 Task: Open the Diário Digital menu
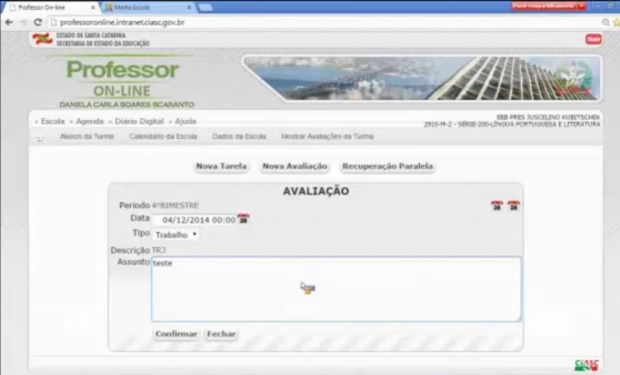click(x=139, y=121)
